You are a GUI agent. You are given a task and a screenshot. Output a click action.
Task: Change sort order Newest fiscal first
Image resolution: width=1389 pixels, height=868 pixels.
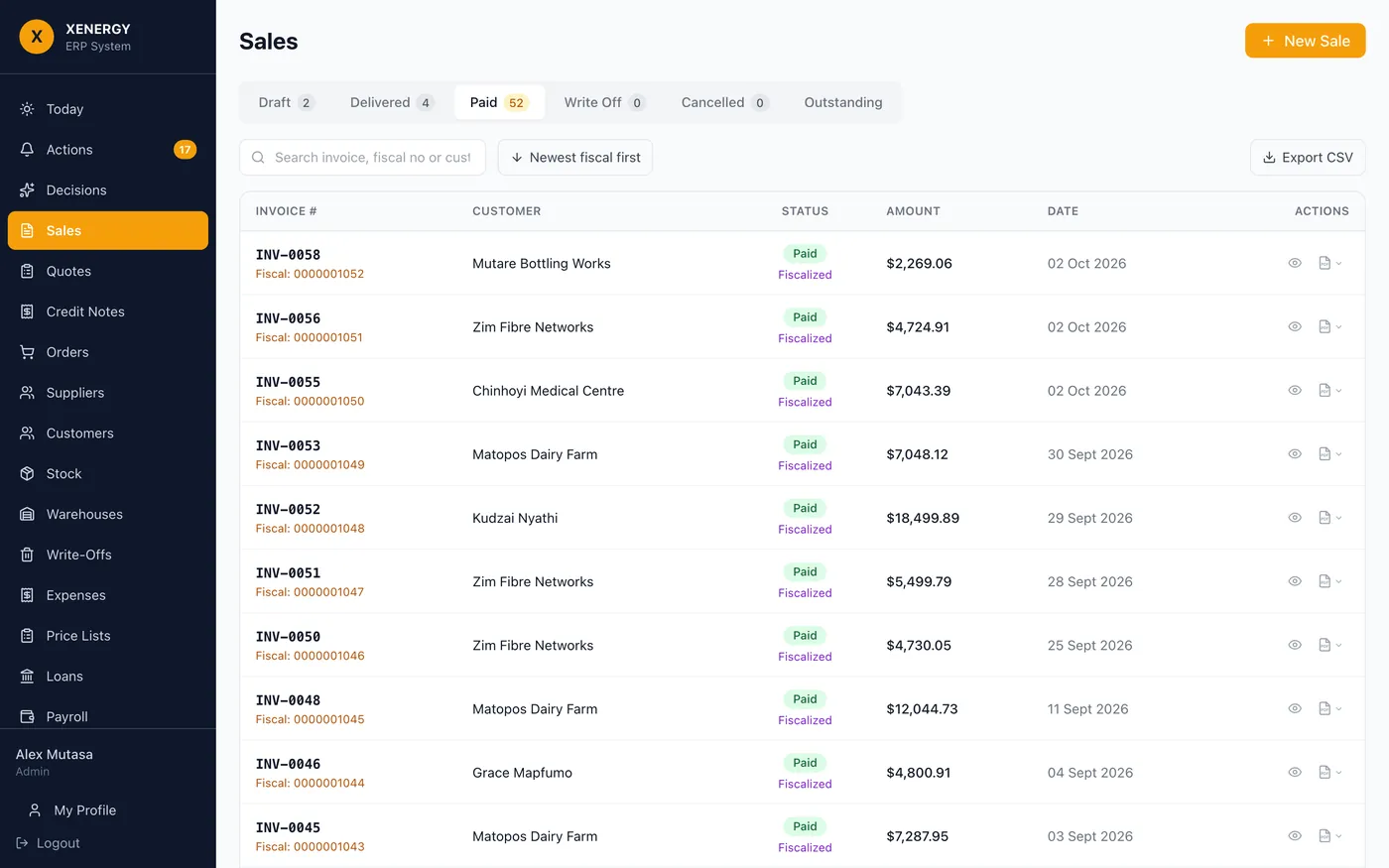pos(574,157)
